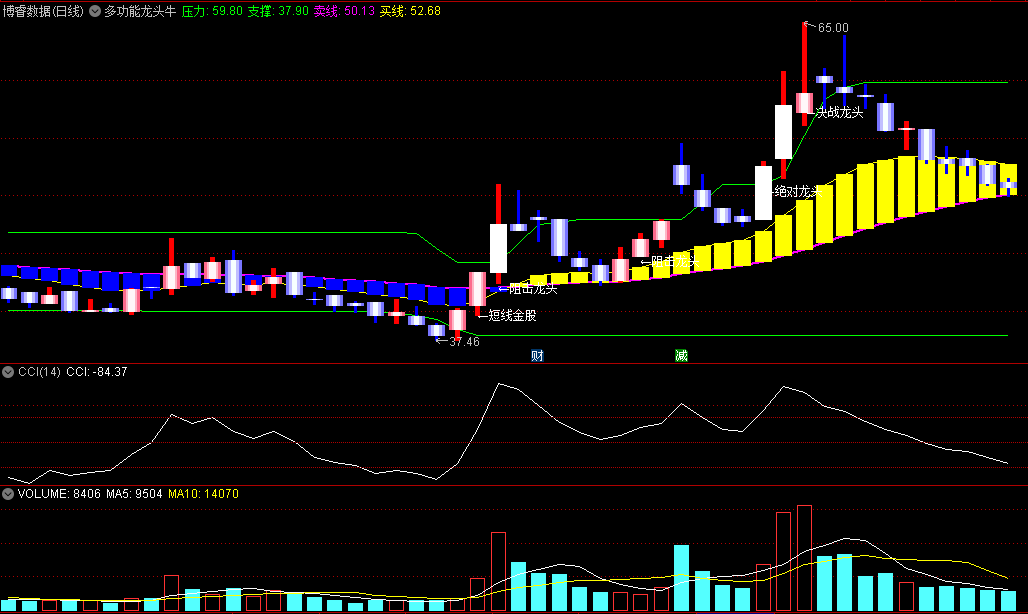Click the 37.46 low price label
This screenshot has width=1028, height=614.
(x=464, y=341)
